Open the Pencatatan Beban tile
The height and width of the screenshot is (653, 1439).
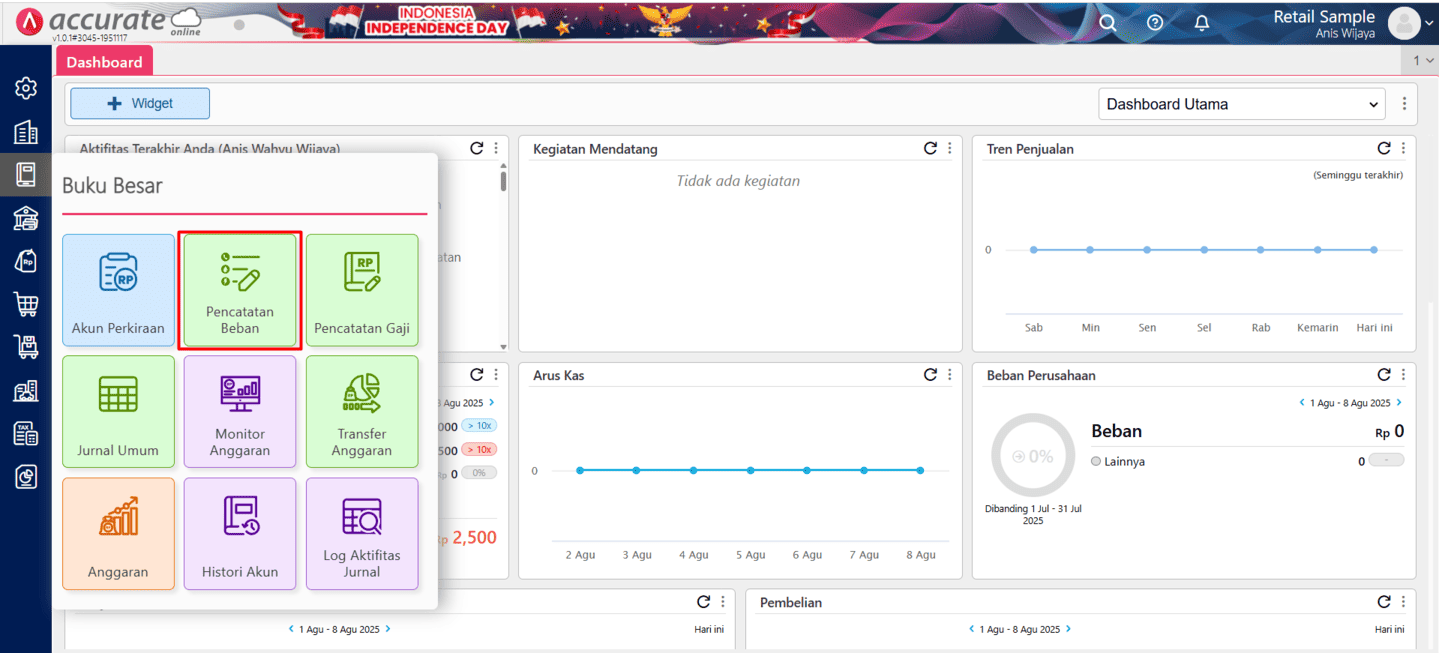tap(240, 291)
